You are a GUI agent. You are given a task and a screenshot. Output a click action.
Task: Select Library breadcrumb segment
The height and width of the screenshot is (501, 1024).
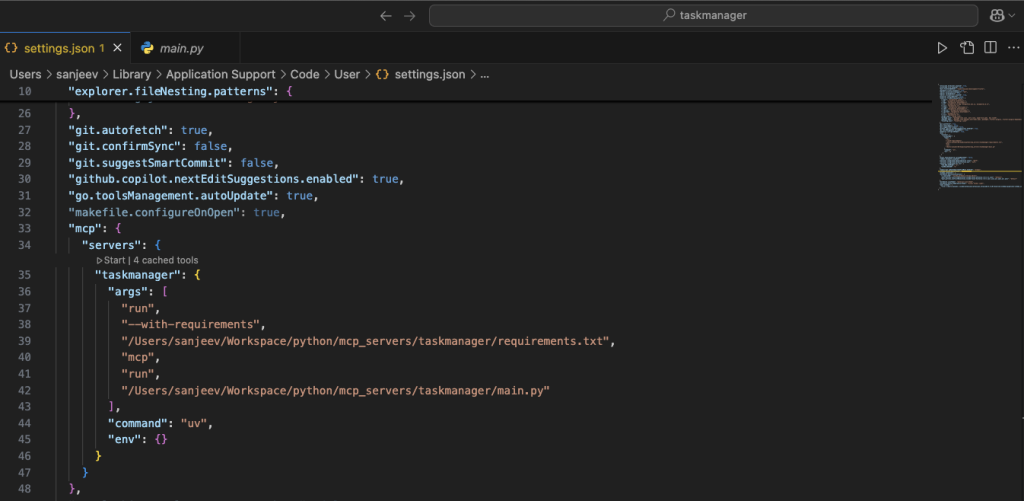coord(132,74)
